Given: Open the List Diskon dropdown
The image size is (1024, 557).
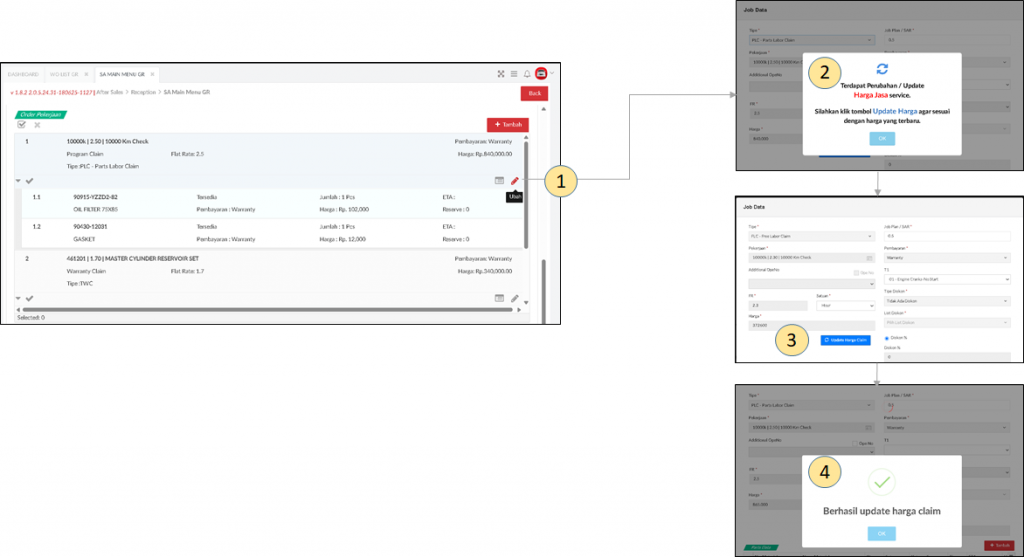Looking at the screenshot, I should 946,323.
